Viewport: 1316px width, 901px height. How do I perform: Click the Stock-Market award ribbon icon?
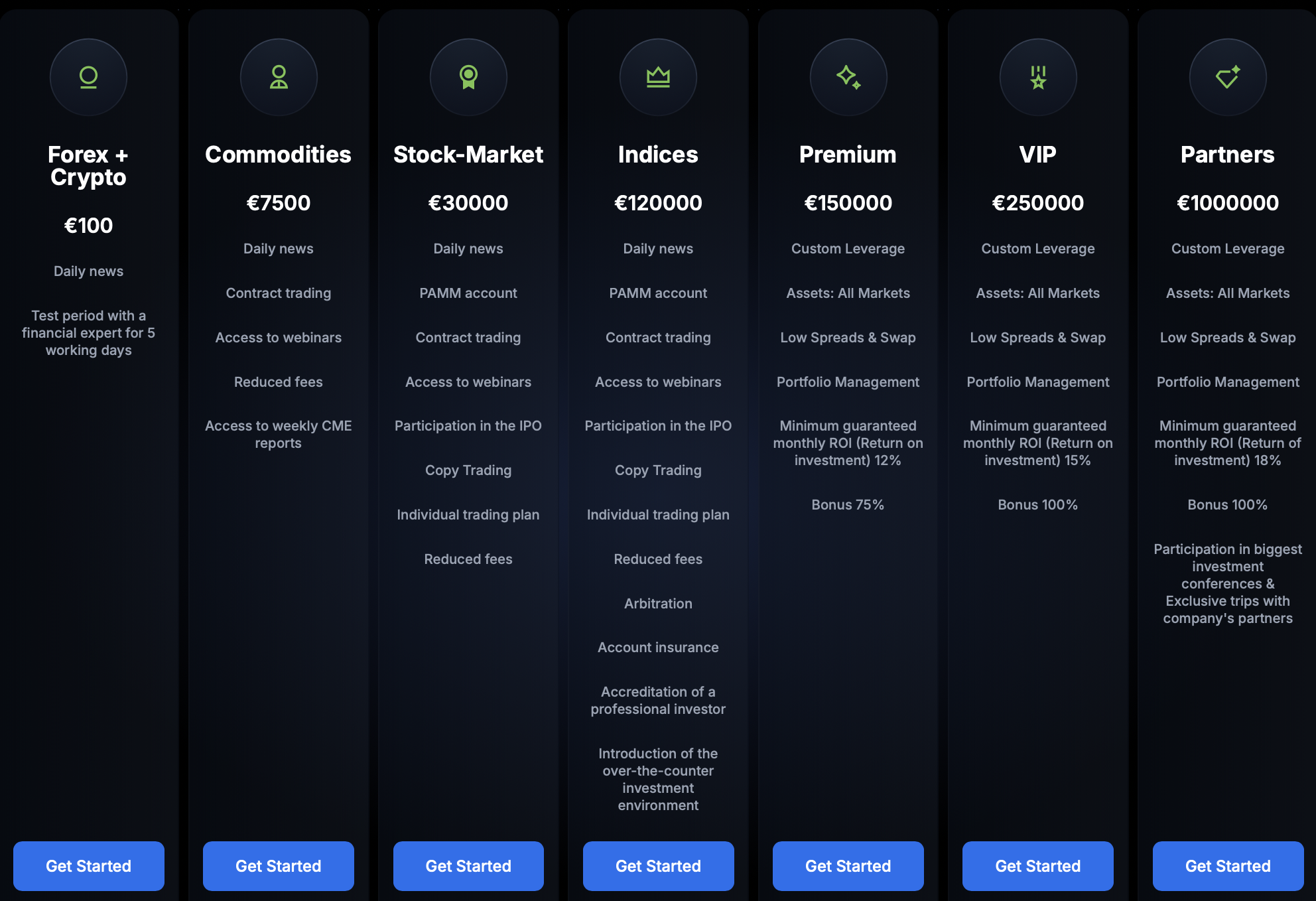point(468,77)
